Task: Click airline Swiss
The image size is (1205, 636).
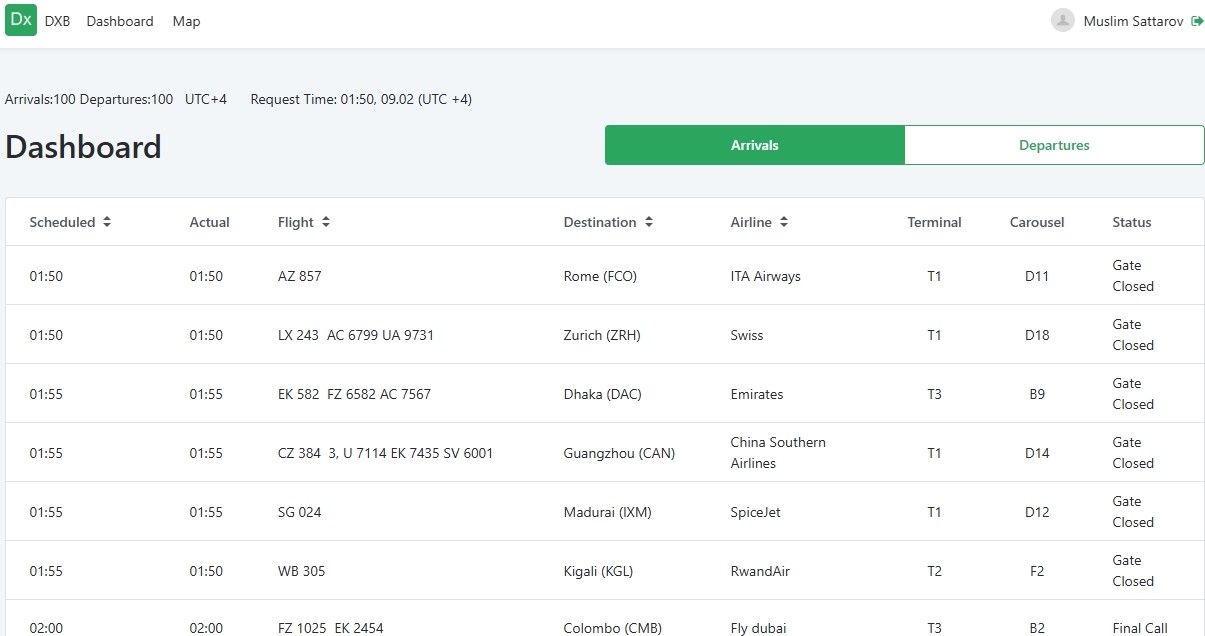Action: click(x=747, y=335)
